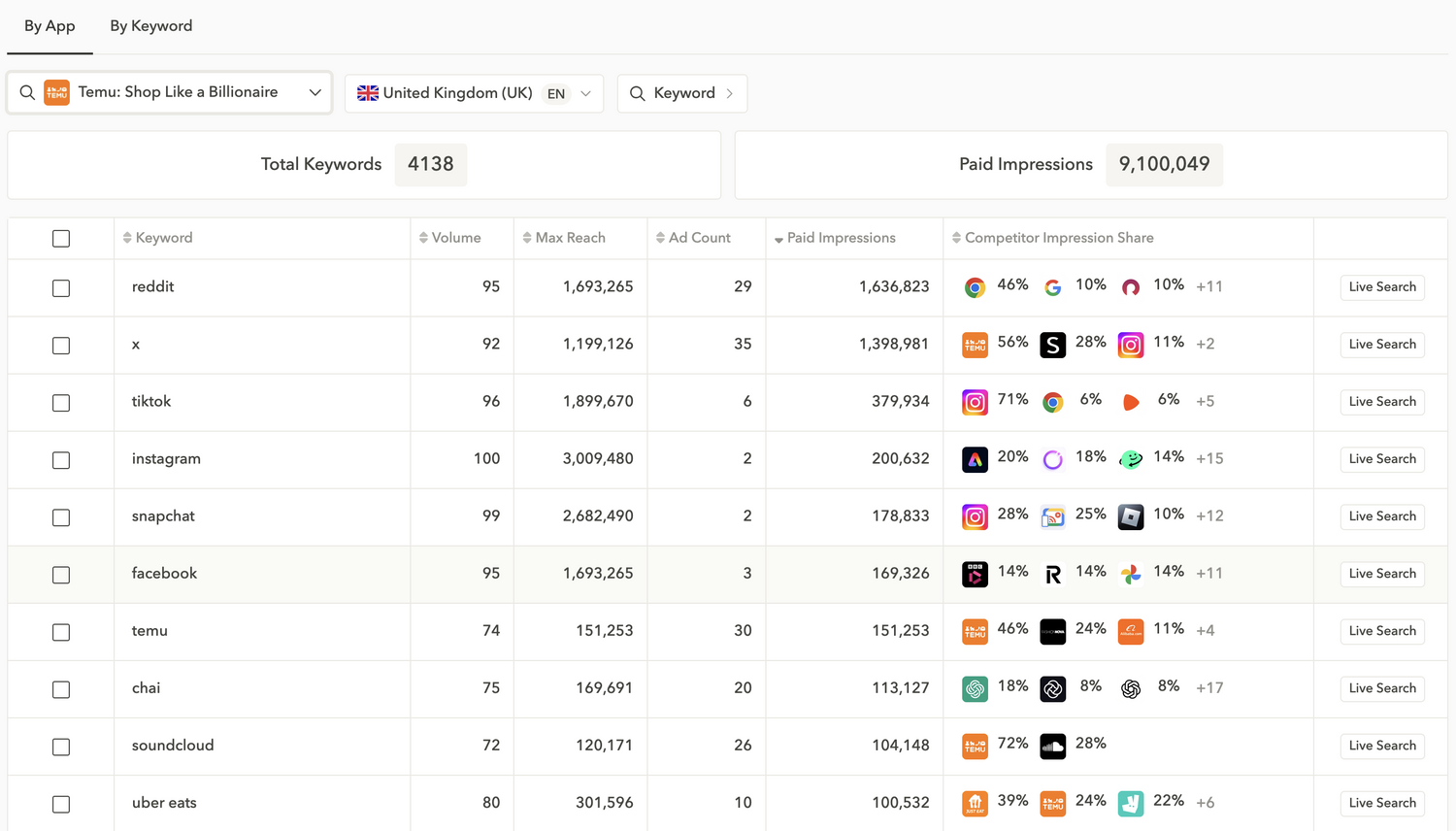Click the Deliveroo icon in uber eats row
The image size is (1456, 831).
coord(1131,803)
